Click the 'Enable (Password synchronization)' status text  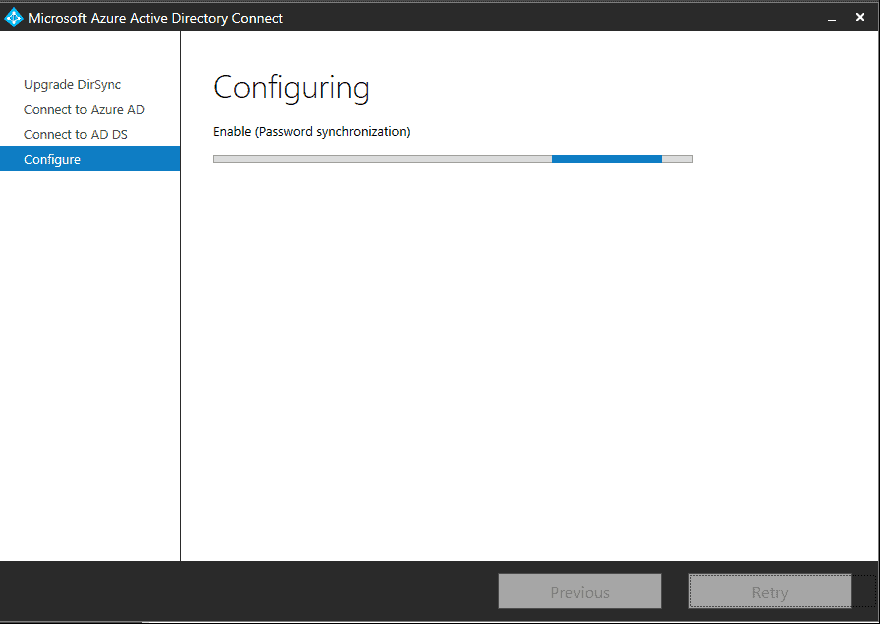coord(311,132)
